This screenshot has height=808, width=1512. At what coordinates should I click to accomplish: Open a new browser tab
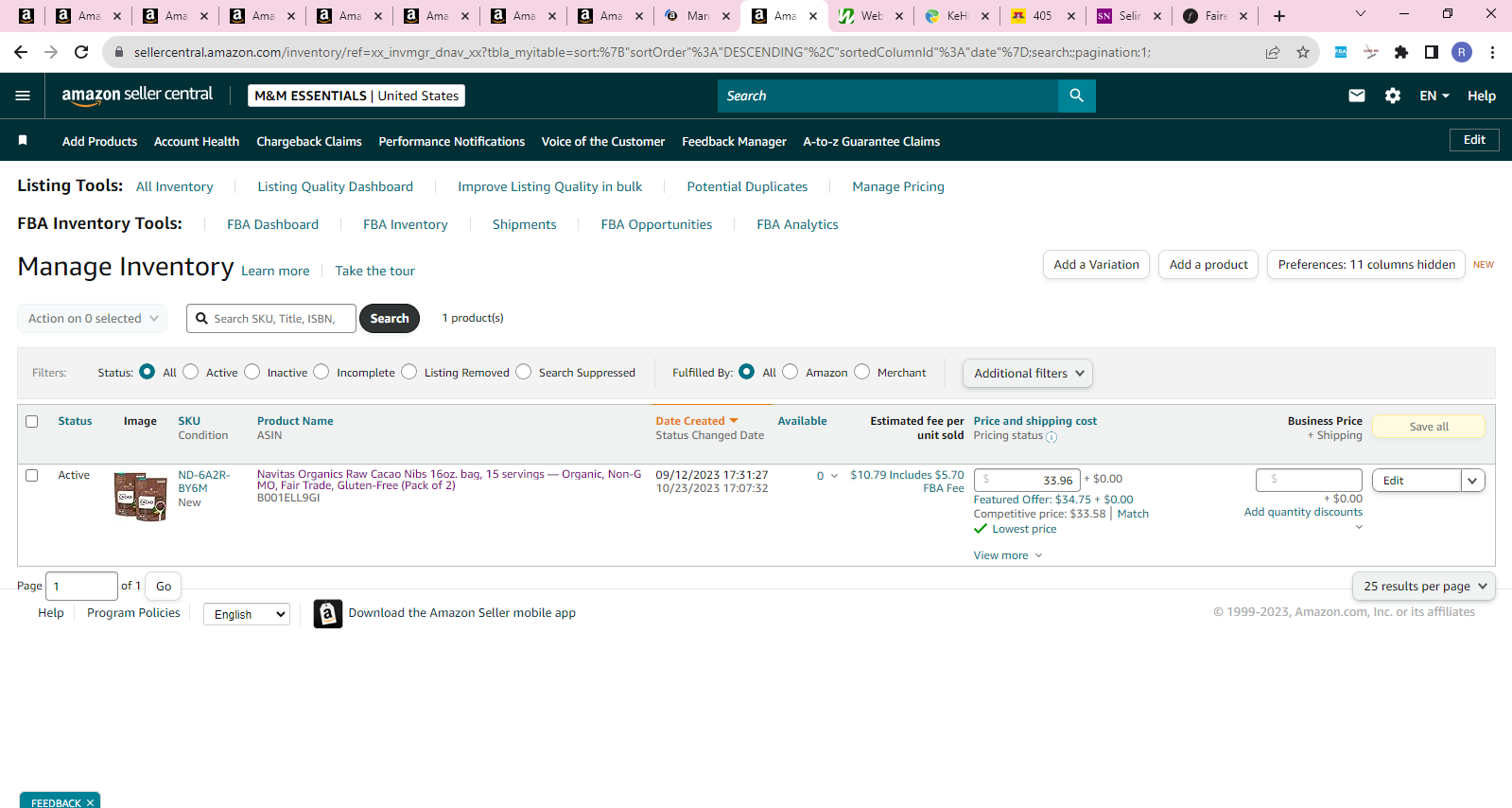(1279, 16)
